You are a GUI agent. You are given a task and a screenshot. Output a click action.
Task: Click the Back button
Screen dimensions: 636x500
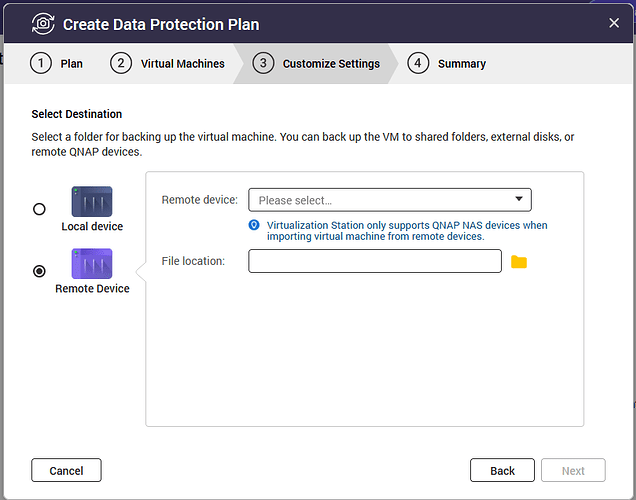pos(502,470)
